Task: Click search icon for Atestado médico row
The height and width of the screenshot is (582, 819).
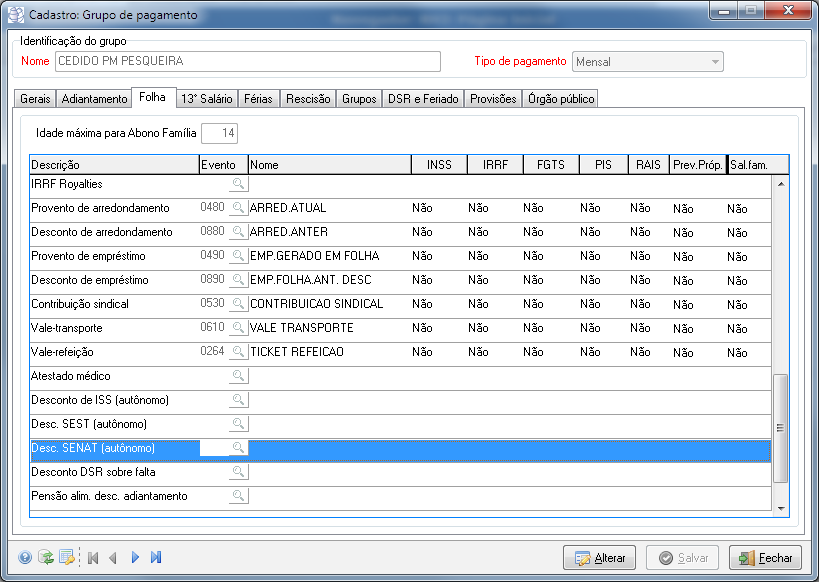Action: tap(238, 376)
